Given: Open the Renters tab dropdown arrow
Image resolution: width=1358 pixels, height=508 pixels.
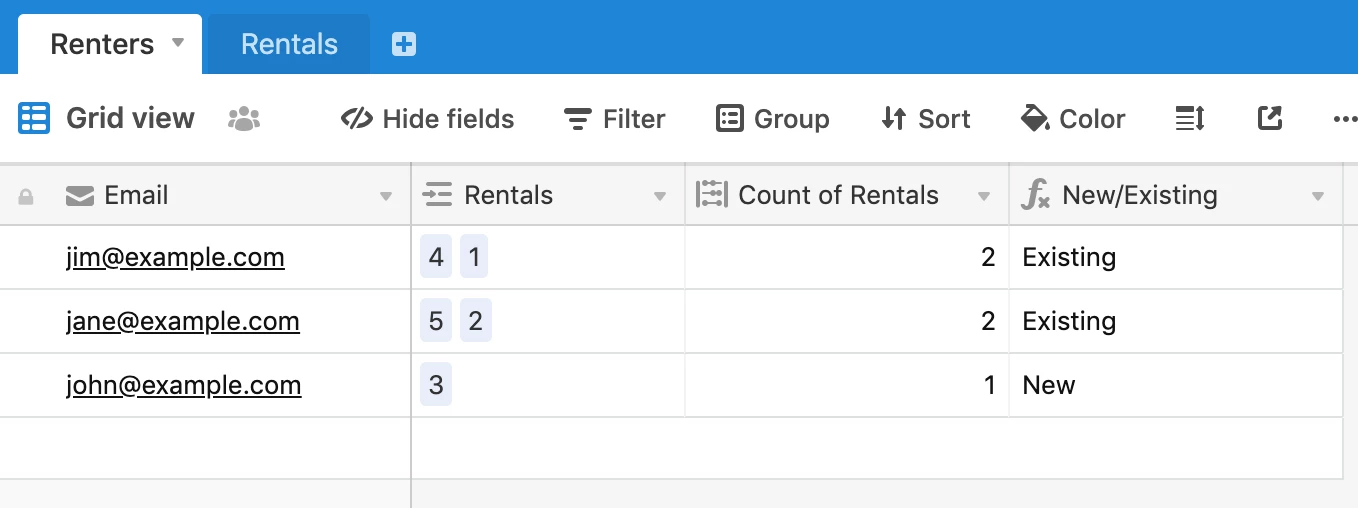Looking at the screenshot, I should (178, 43).
